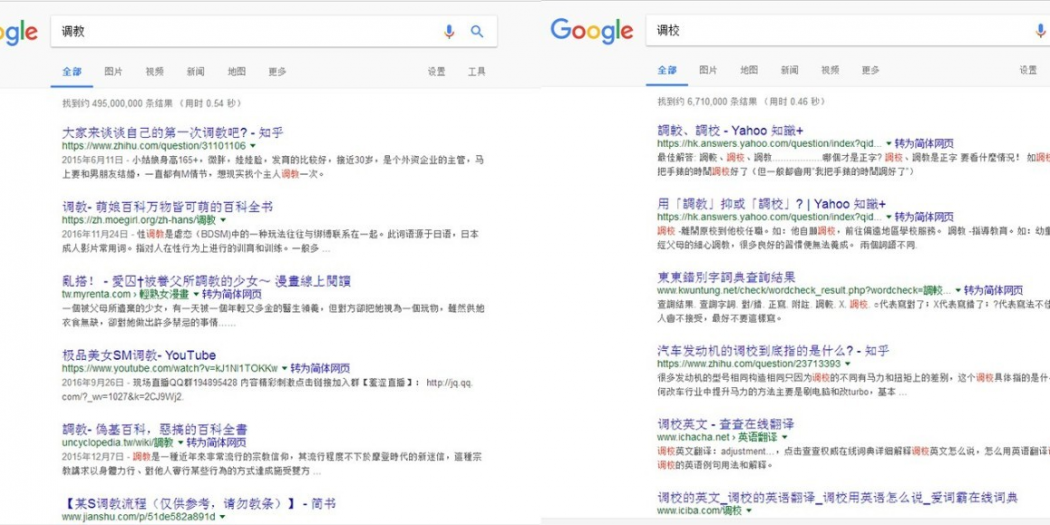Click the voice search microphone in 调教 window
Screen dimensions: 1050x525
coord(449,31)
